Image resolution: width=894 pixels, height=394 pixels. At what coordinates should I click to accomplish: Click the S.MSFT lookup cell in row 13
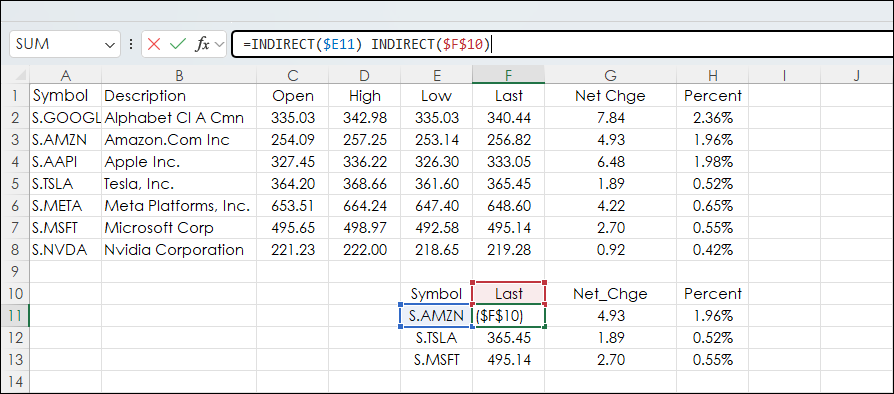(x=436, y=360)
